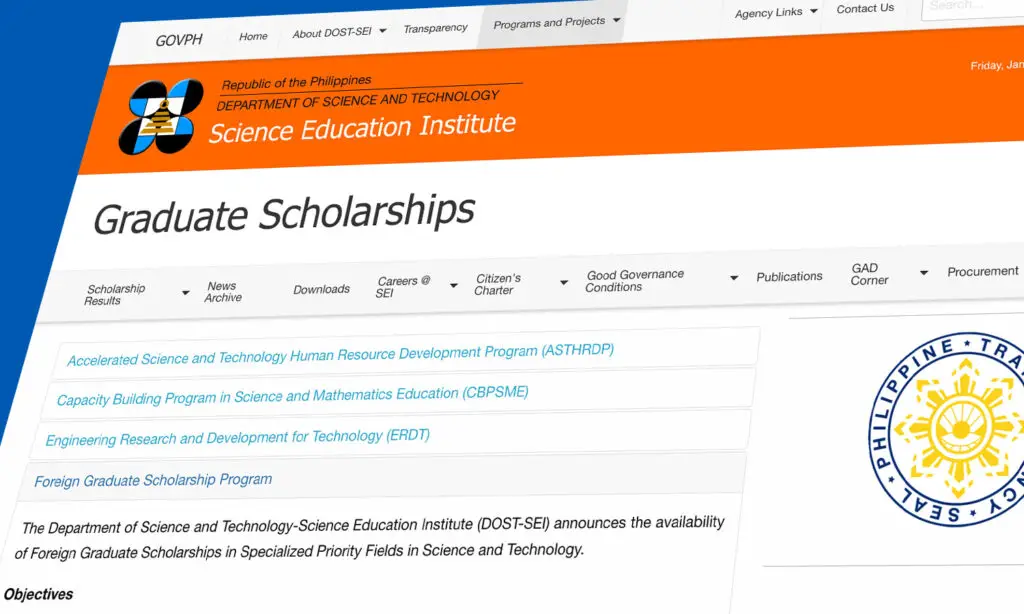Open the GAD Corner dropdown
This screenshot has height=614, width=1024.
pyautogui.click(x=869, y=274)
